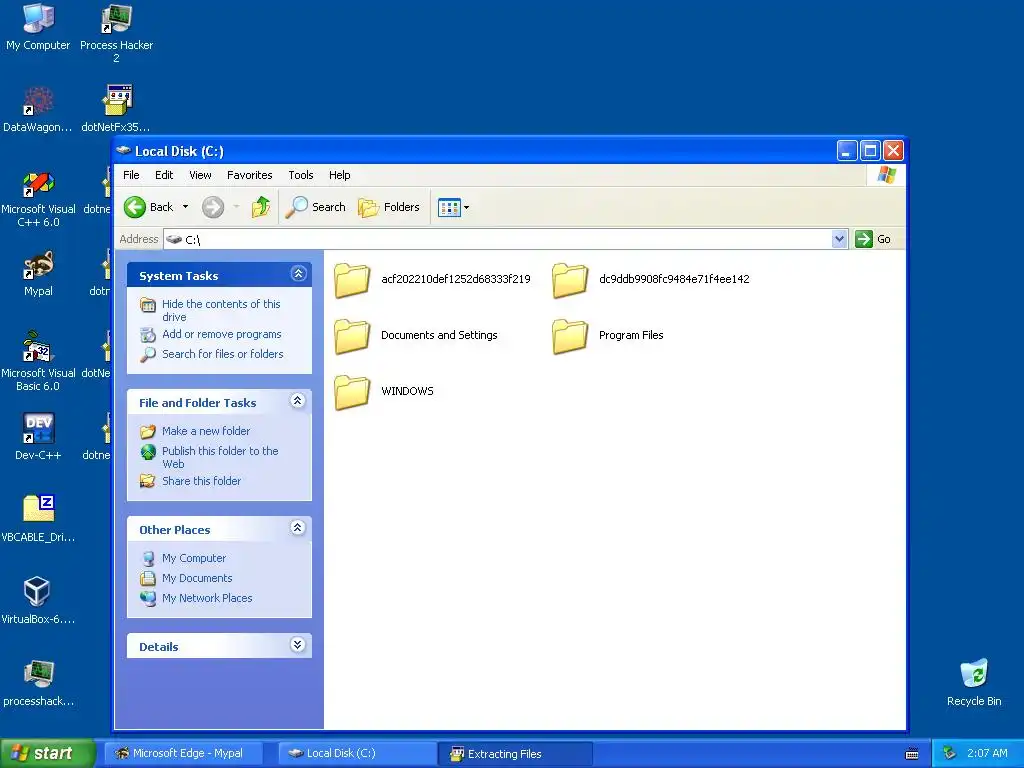Open the Help menu

pos(340,175)
